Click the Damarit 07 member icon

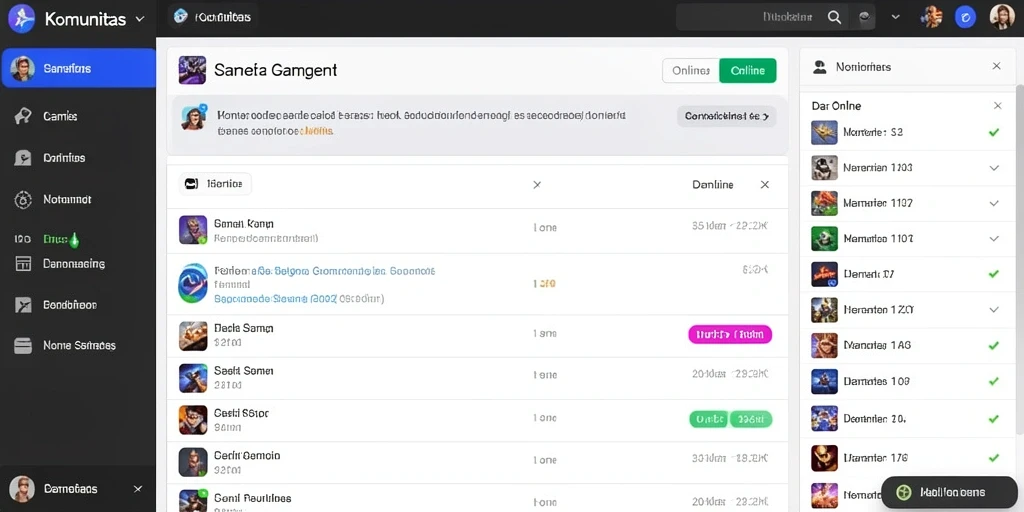tap(824, 274)
